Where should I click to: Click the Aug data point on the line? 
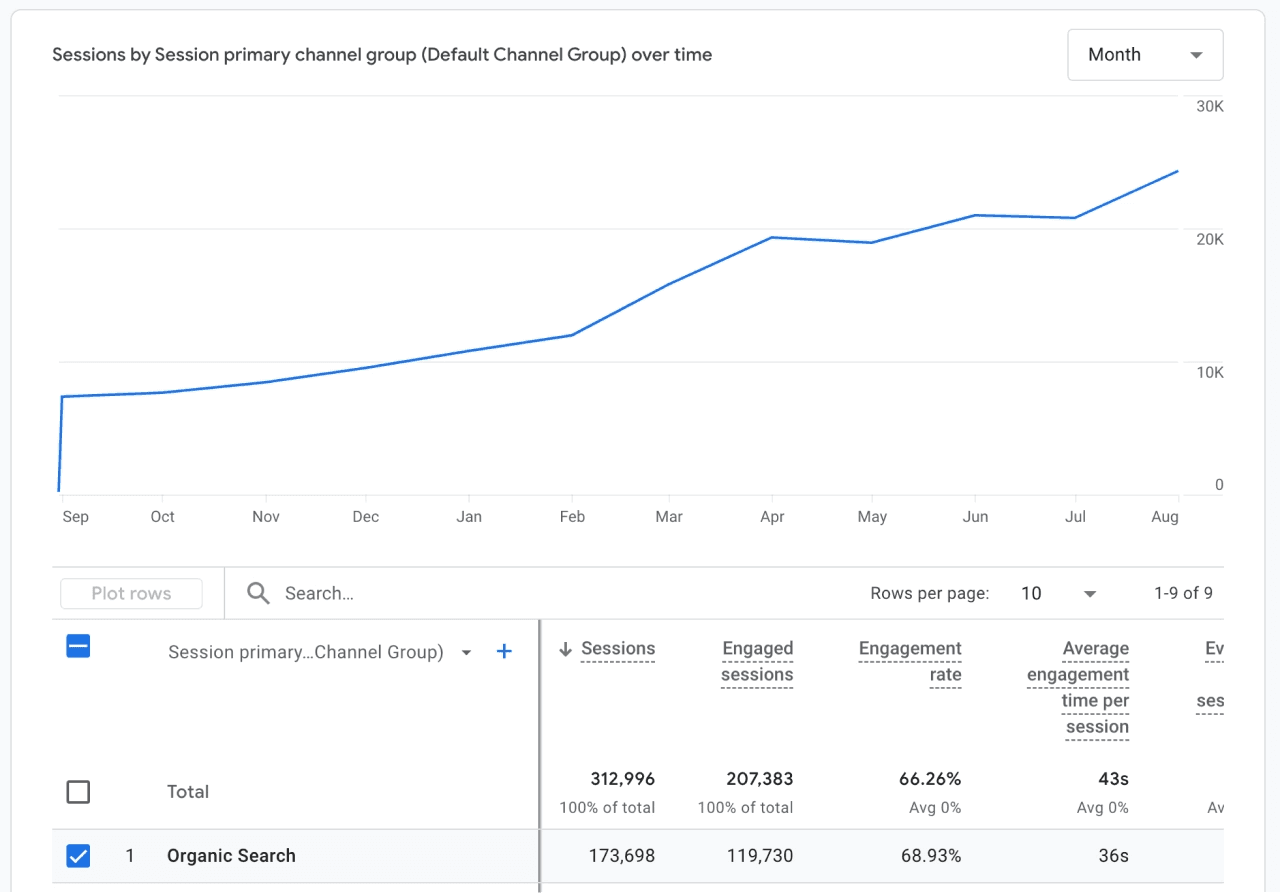click(x=1177, y=171)
